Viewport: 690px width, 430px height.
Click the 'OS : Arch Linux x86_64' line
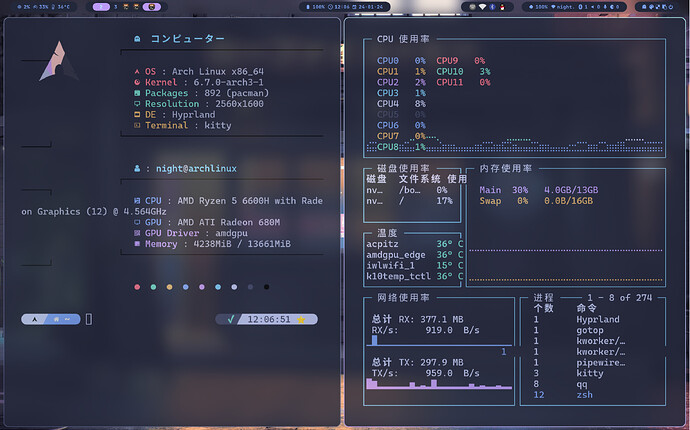click(199, 71)
